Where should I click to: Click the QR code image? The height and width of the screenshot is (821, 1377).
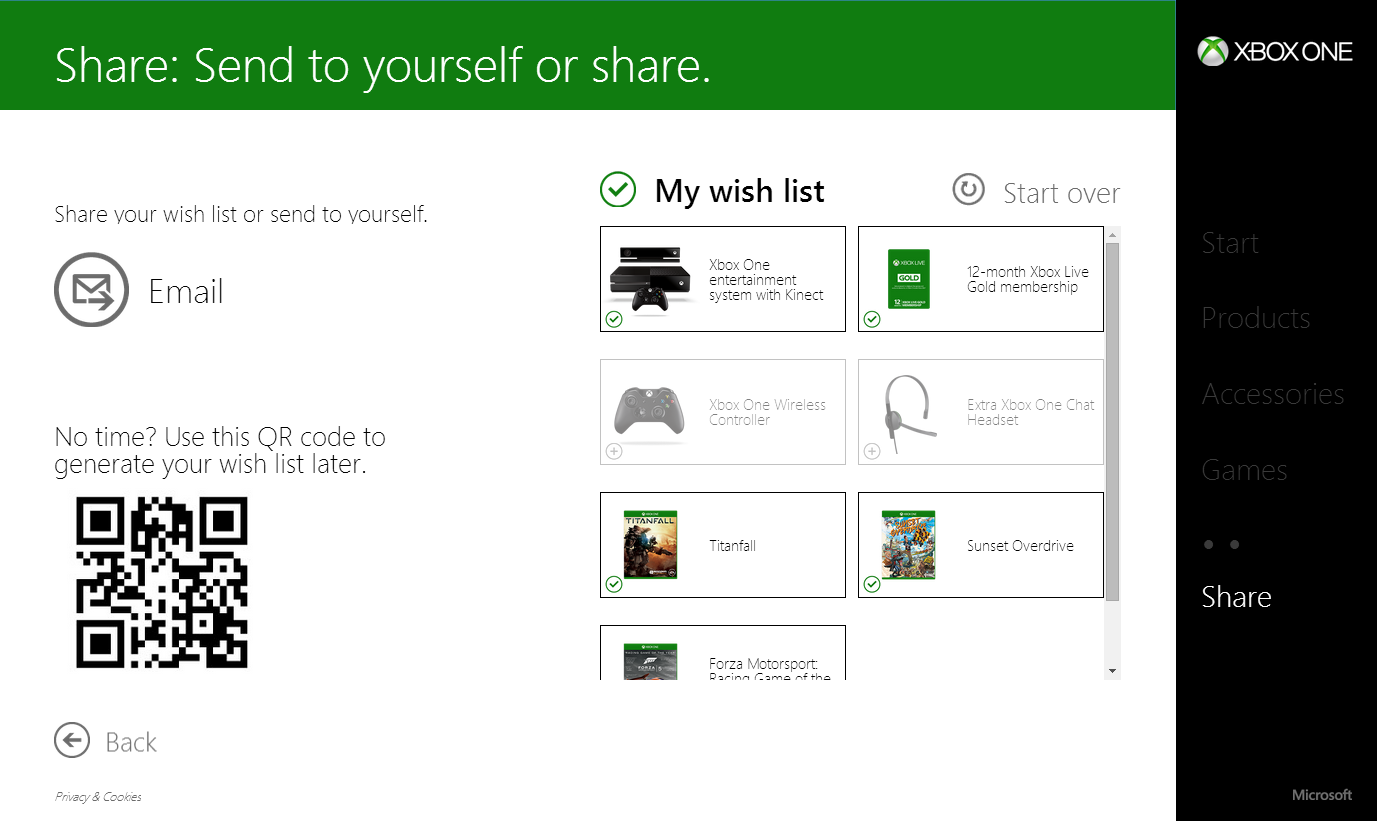tap(162, 582)
